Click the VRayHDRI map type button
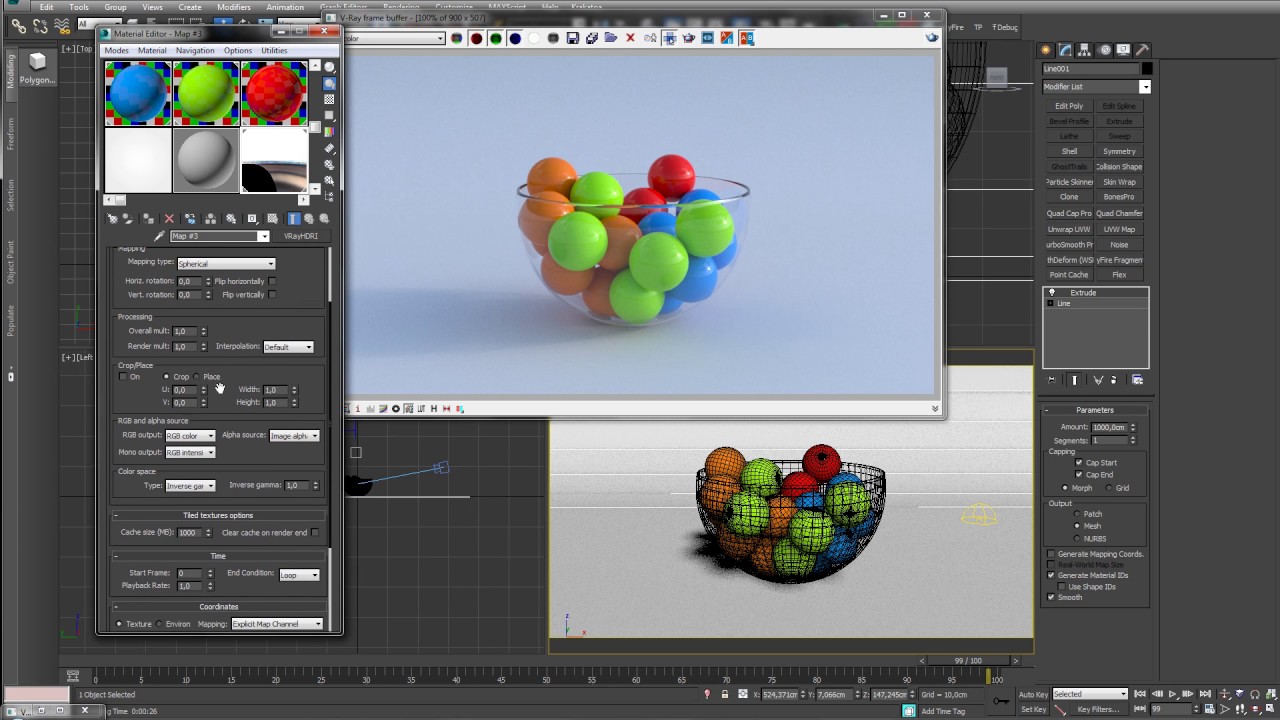Image resolution: width=1280 pixels, height=720 pixels. coord(300,237)
